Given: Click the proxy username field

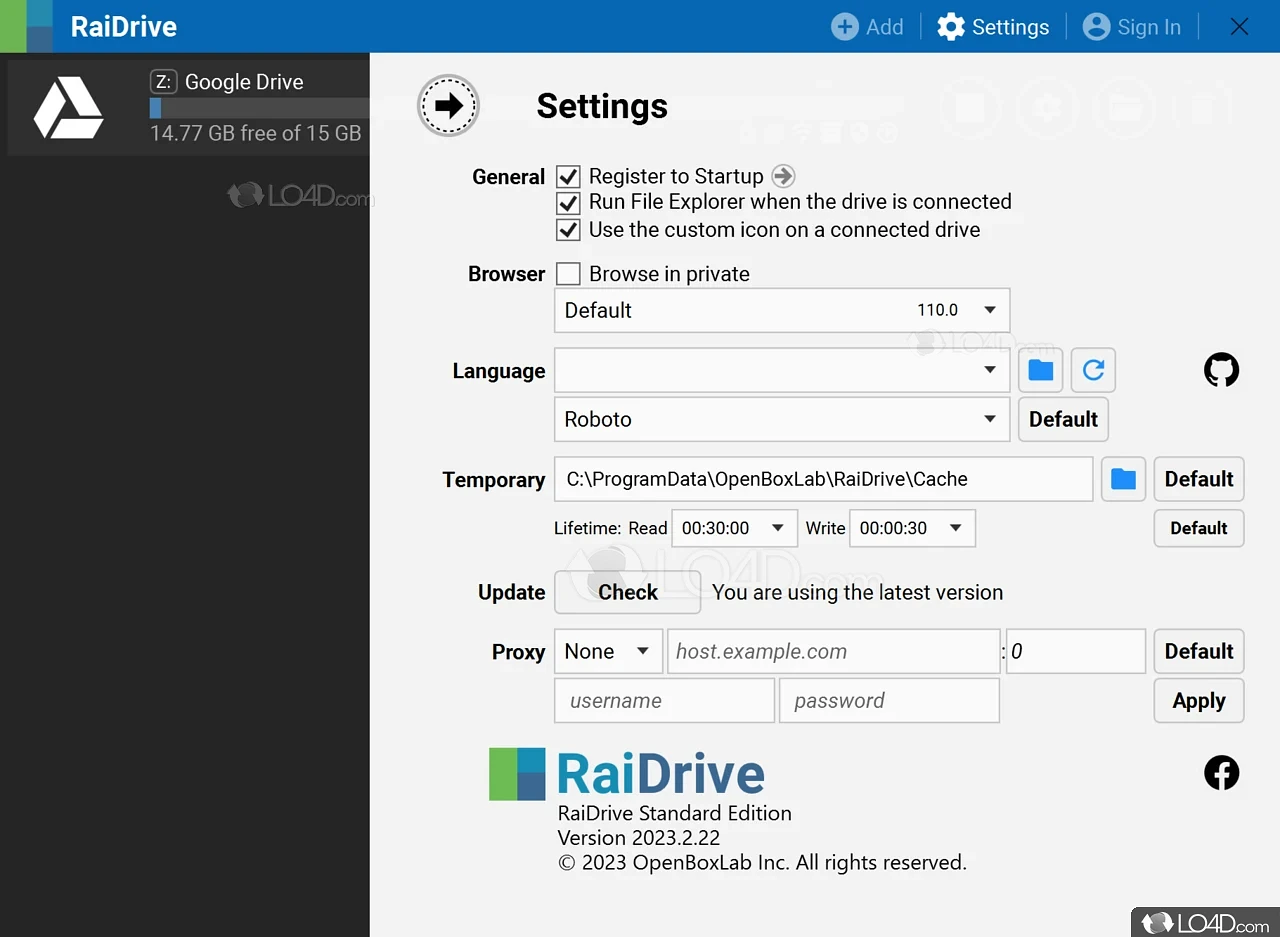Looking at the screenshot, I should point(664,700).
